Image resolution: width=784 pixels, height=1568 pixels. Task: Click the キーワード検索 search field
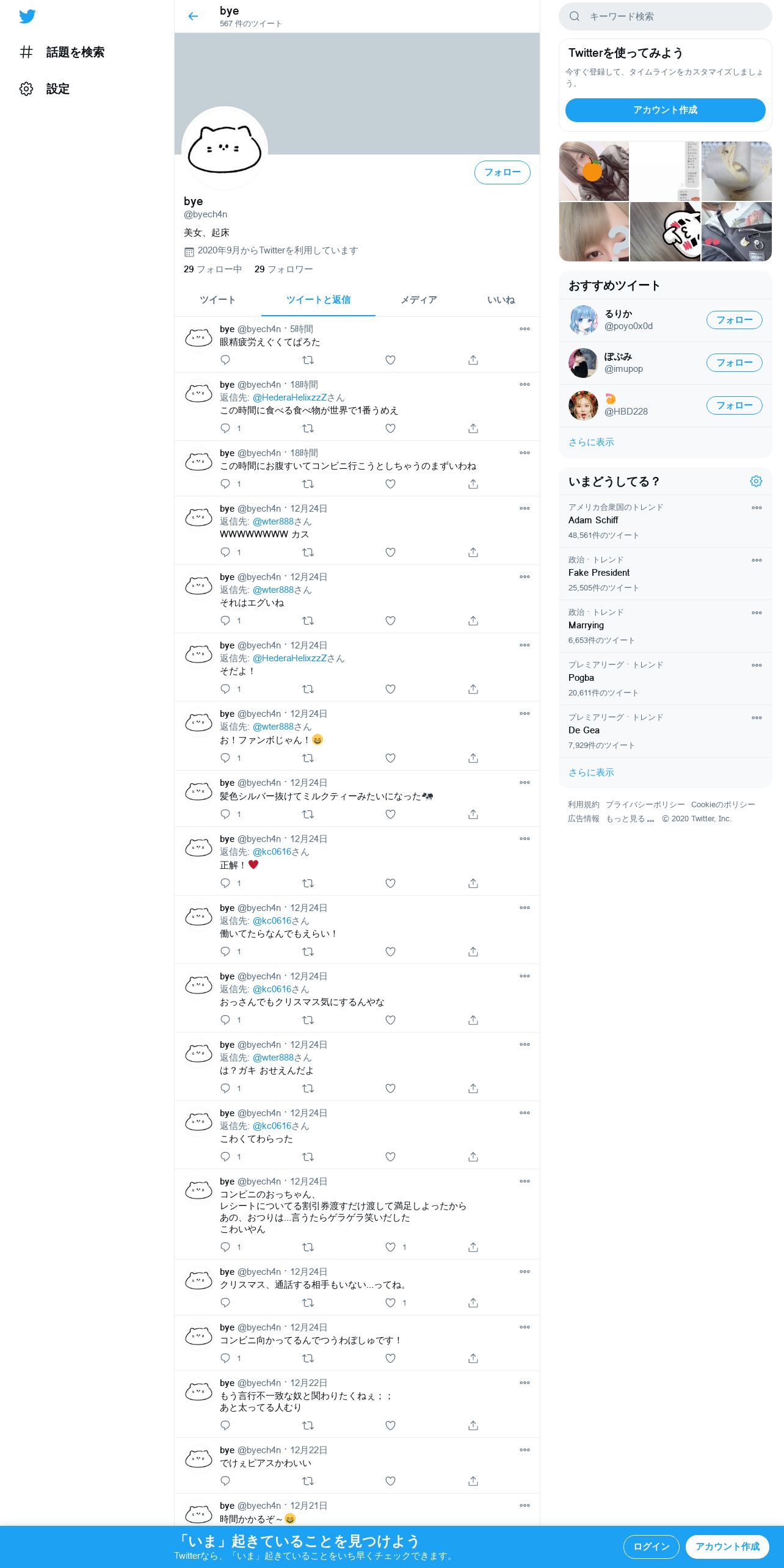[x=665, y=16]
